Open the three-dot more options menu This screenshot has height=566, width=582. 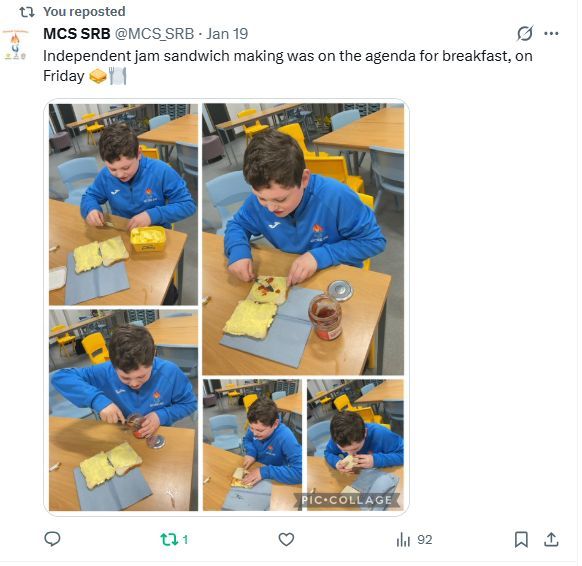click(551, 34)
